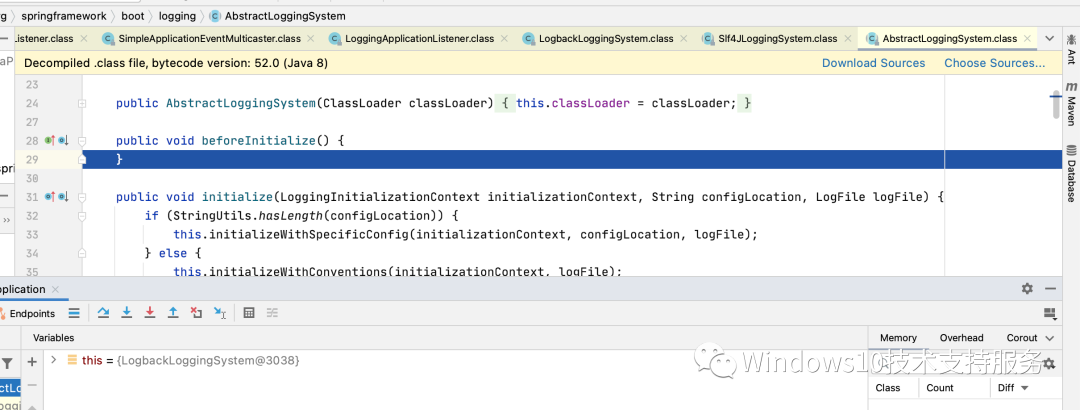Close the SimpleApplicationEventMulticaster.class tab
Screen dimensions: 1080x410
click(310, 39)
